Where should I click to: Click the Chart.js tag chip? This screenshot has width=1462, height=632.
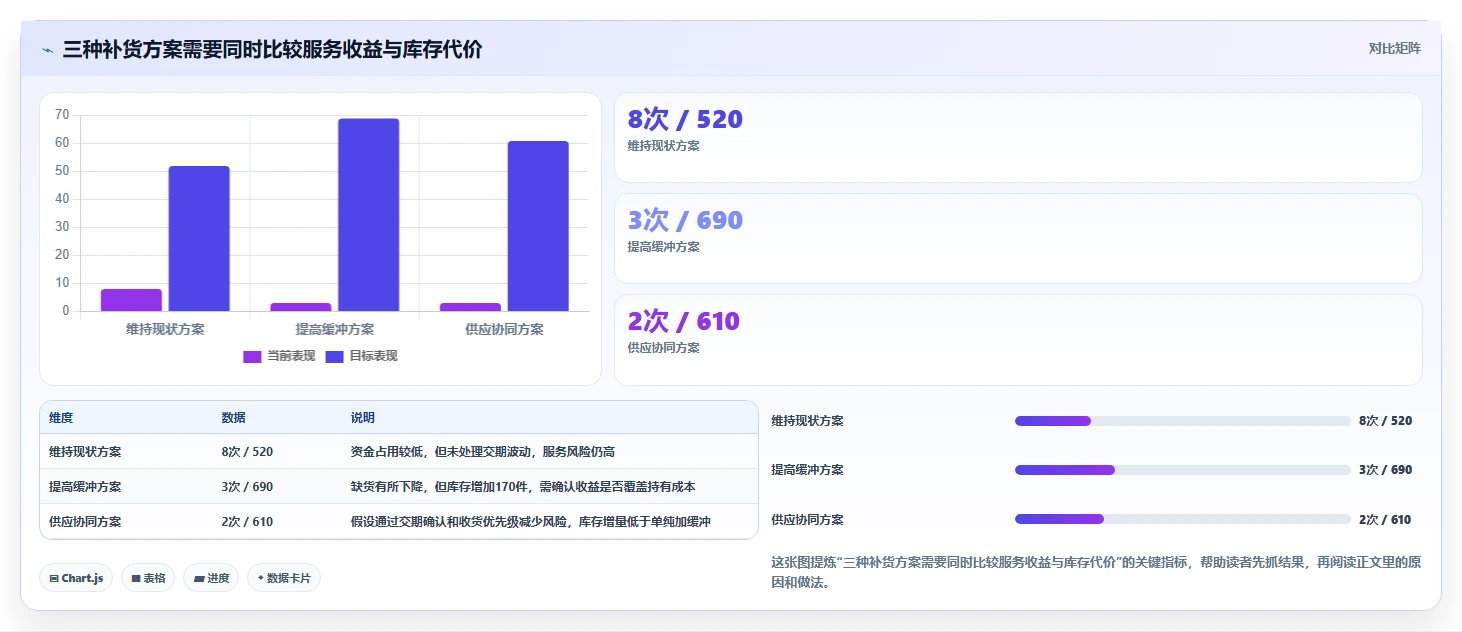tap(76, 578)
